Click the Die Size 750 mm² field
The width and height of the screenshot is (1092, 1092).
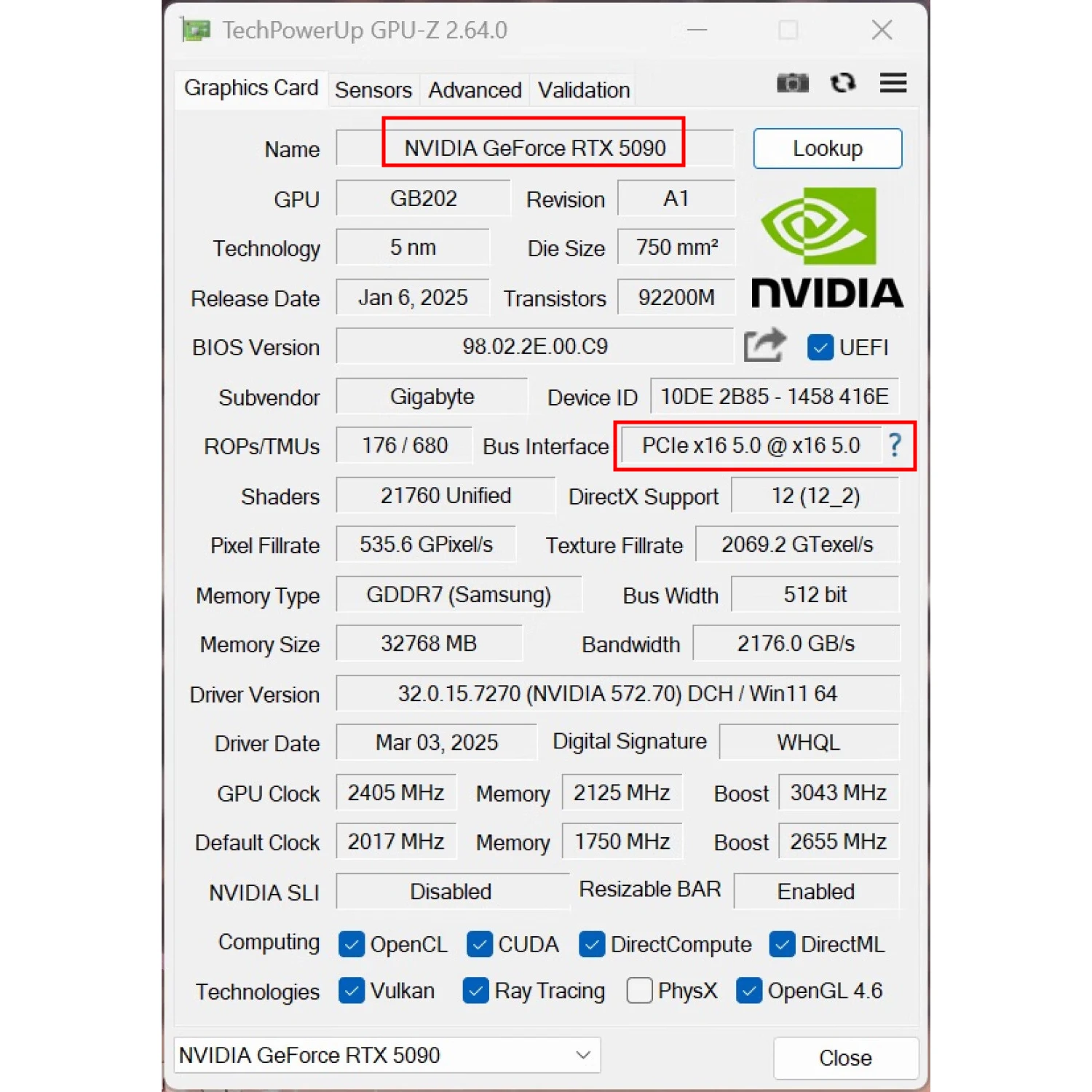(x=676, y=248)
